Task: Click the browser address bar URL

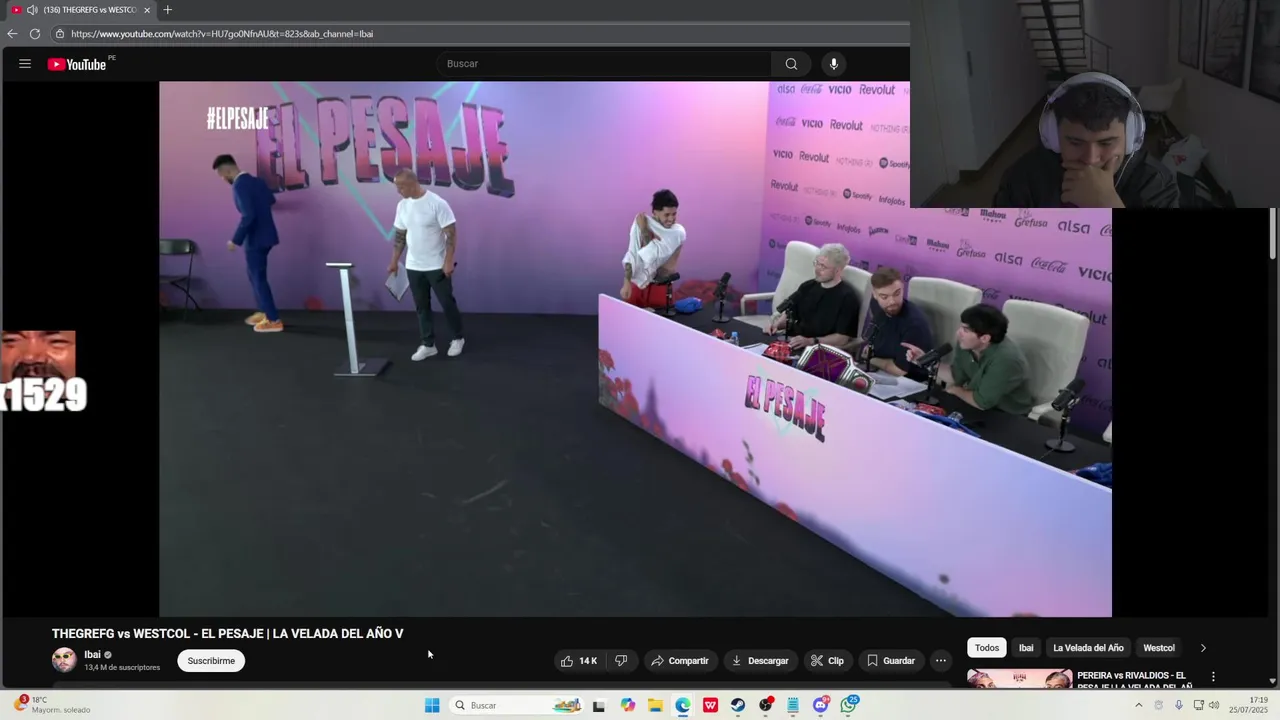Action: (x=222, y=34)
